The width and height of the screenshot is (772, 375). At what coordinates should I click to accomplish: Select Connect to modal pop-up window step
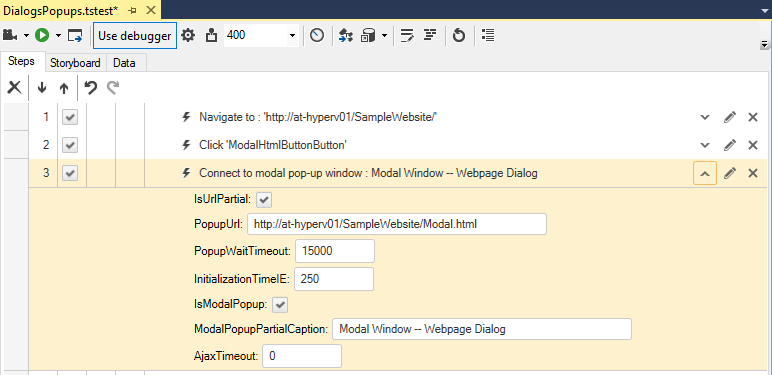368,173
